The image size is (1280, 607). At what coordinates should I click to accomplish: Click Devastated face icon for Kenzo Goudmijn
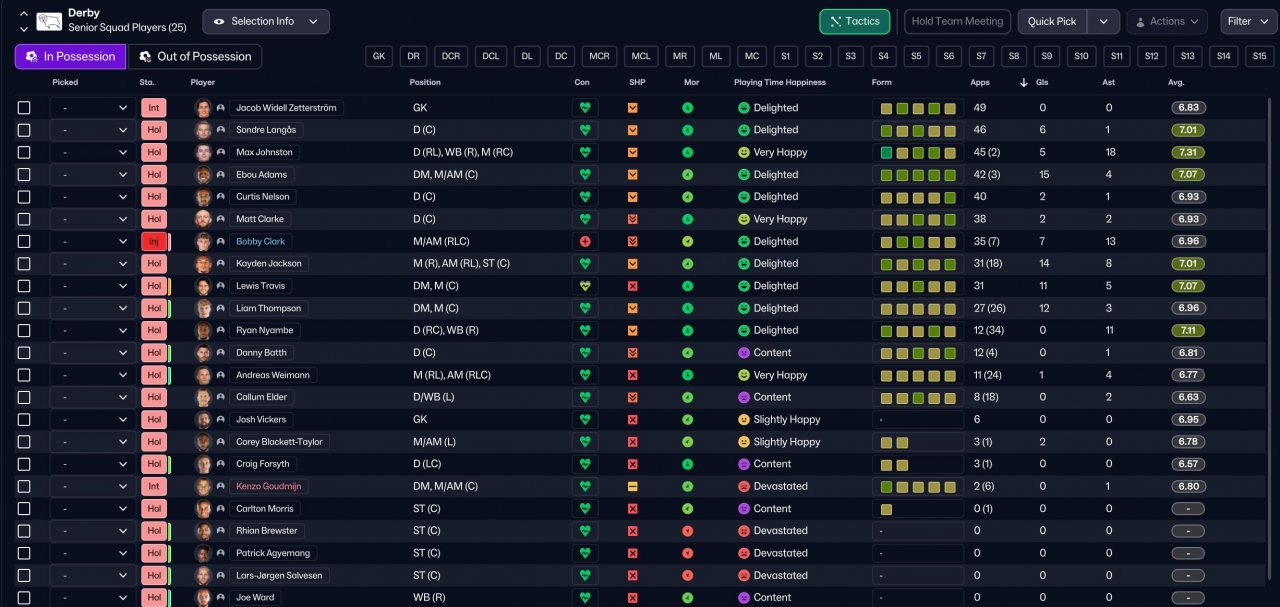(744, 486)
